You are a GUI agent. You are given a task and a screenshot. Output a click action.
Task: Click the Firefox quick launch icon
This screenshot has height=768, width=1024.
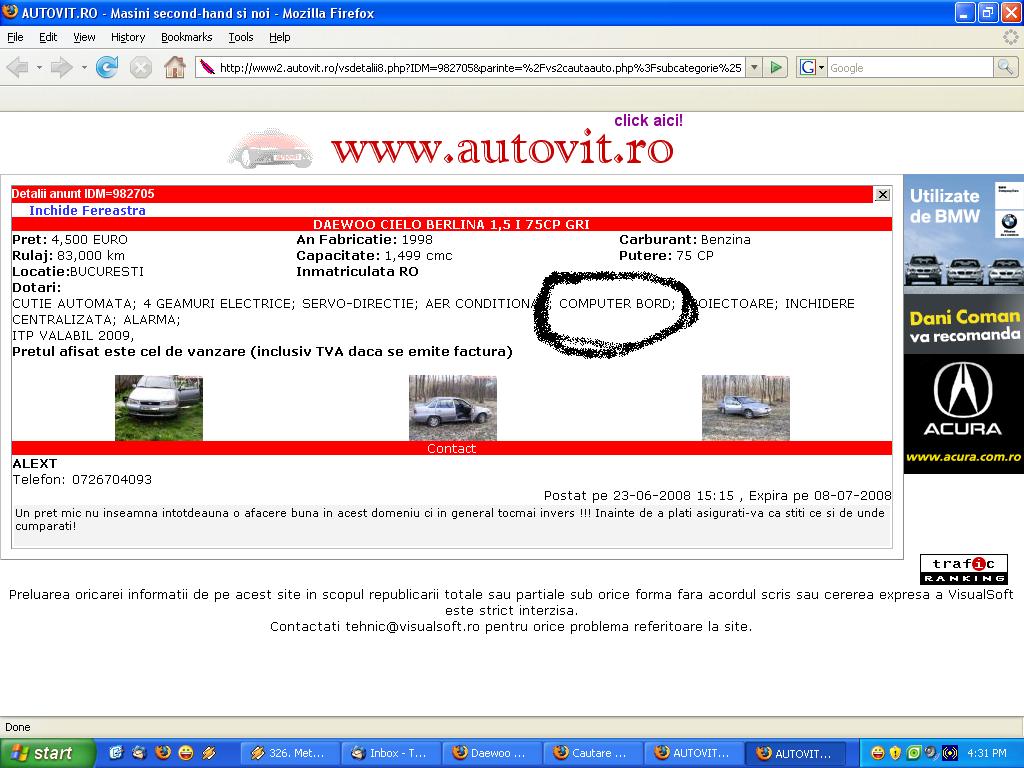pos(162,753)
